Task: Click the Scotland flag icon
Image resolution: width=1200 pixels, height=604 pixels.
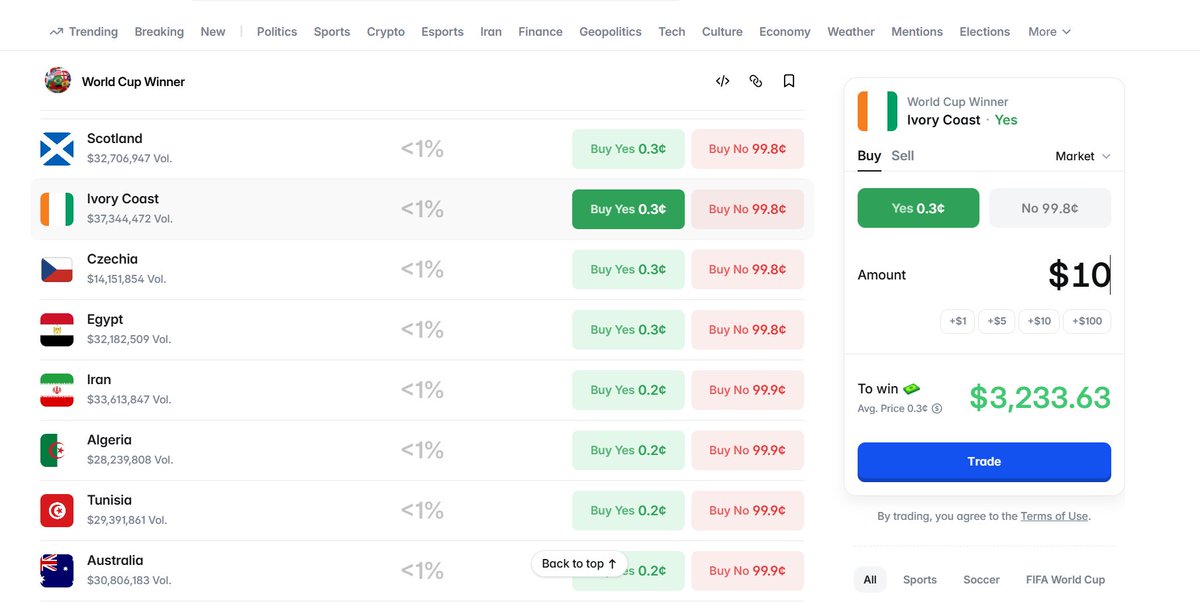Action: (x=57, y=148)
